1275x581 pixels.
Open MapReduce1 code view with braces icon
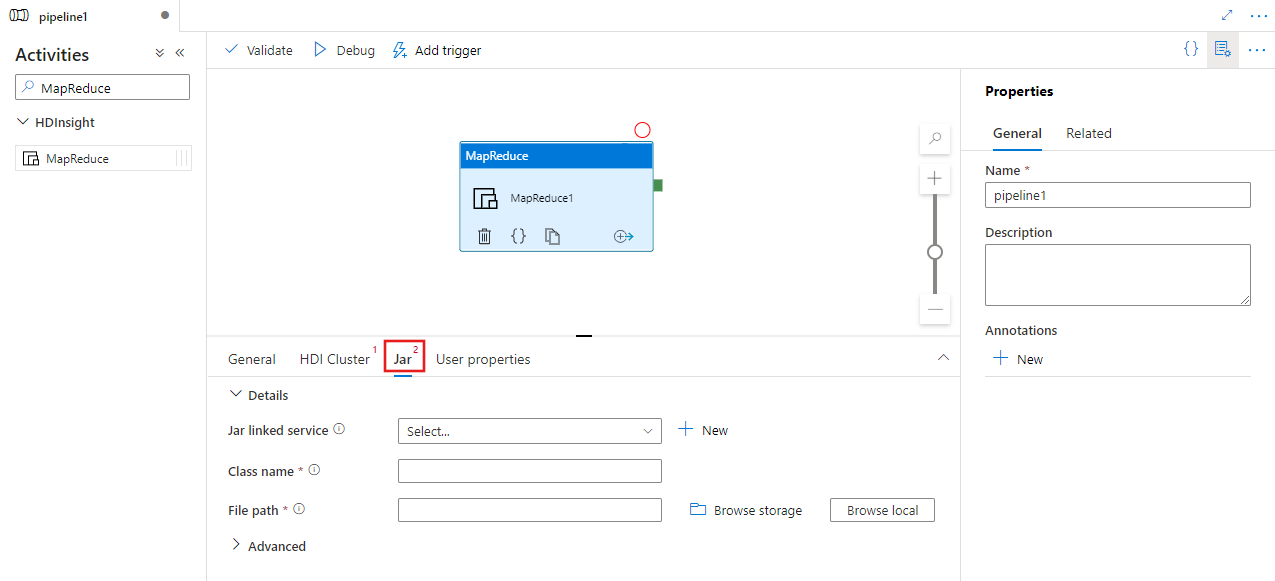click(x=519, y=236)
